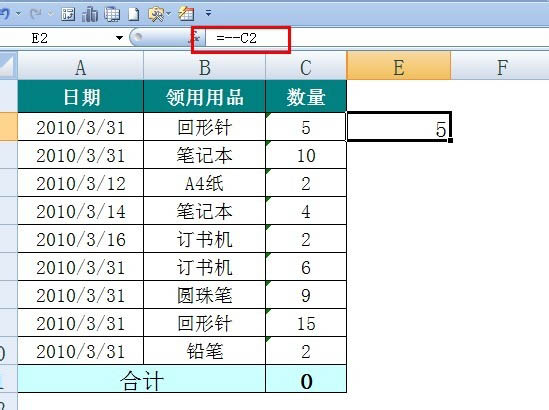
Task: Click the new blank document icon
Action: [x=134, y=14]
